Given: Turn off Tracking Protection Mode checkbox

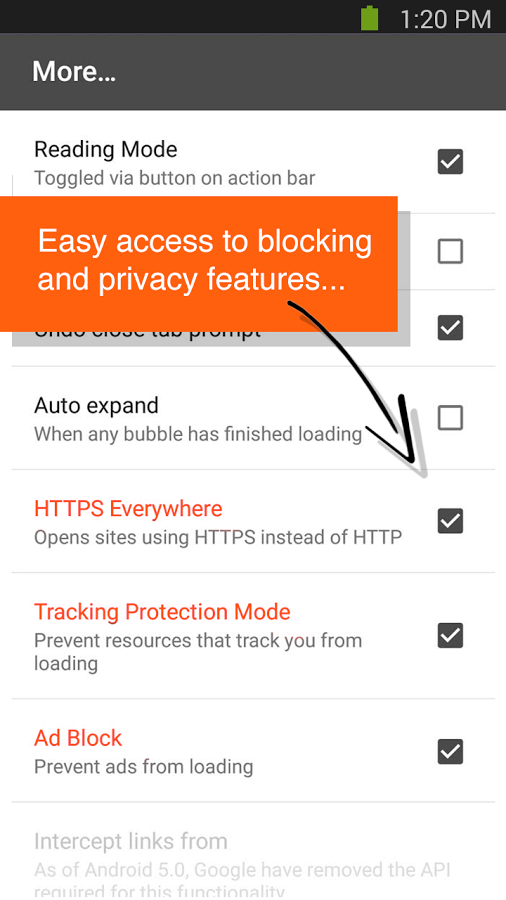Looking at the screenshot, I should (450, 635).
